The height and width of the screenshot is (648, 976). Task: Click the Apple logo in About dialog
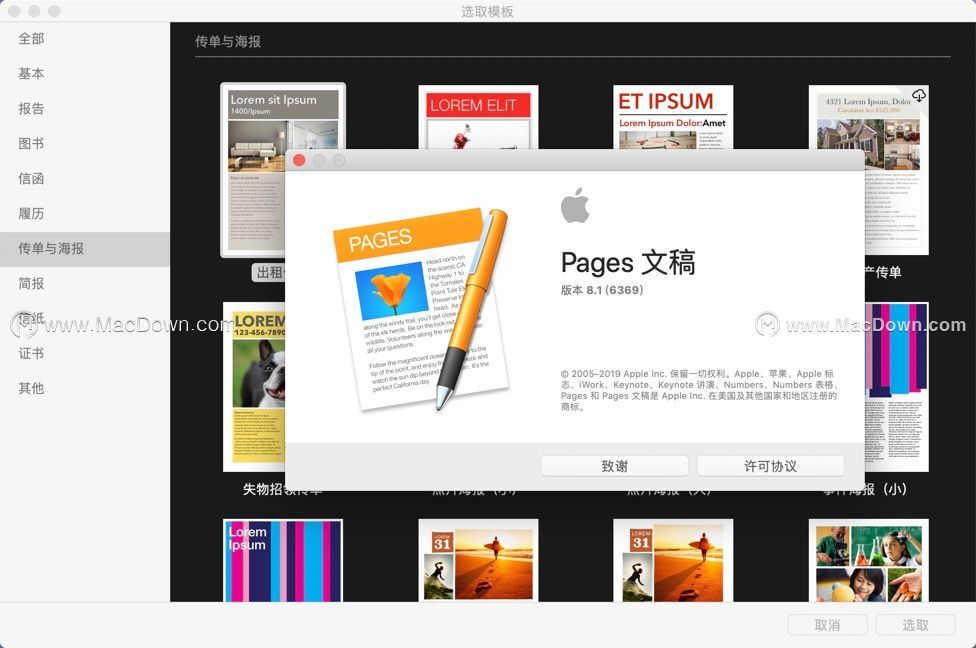point(575,205)
